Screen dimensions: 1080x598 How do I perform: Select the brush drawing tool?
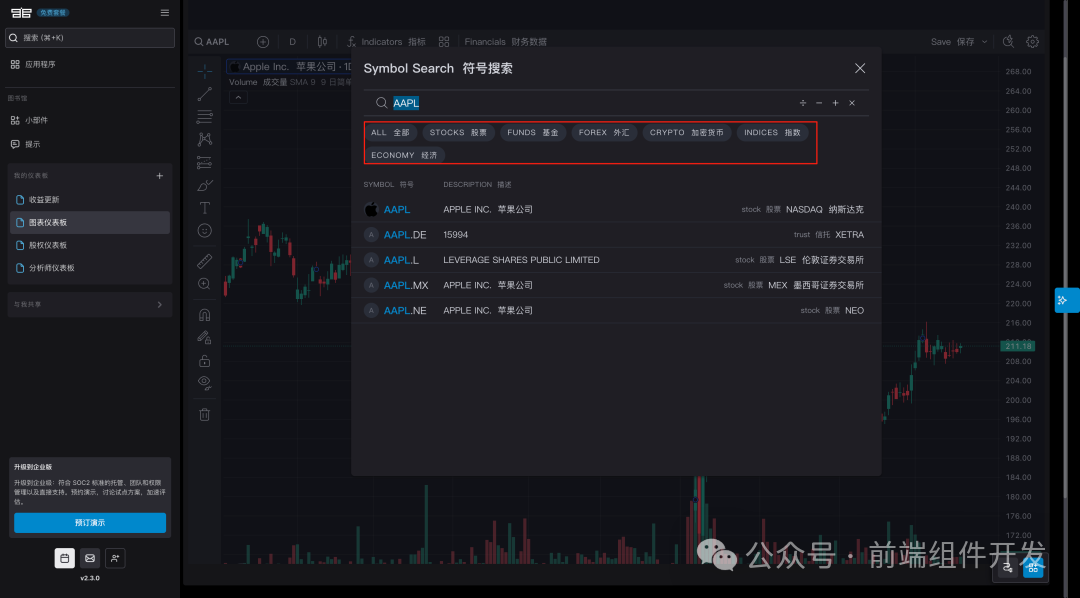(x=204, y=185)
